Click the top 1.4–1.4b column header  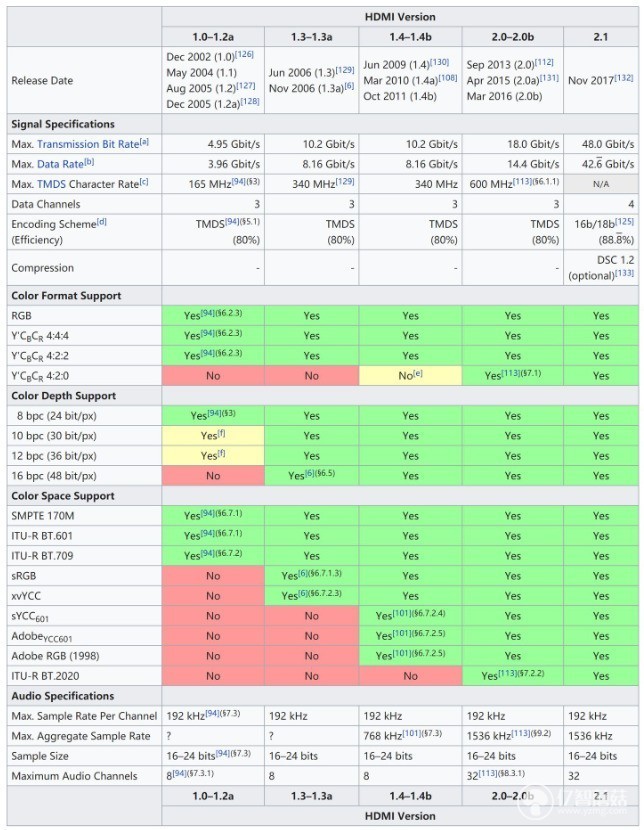point(410,37)
